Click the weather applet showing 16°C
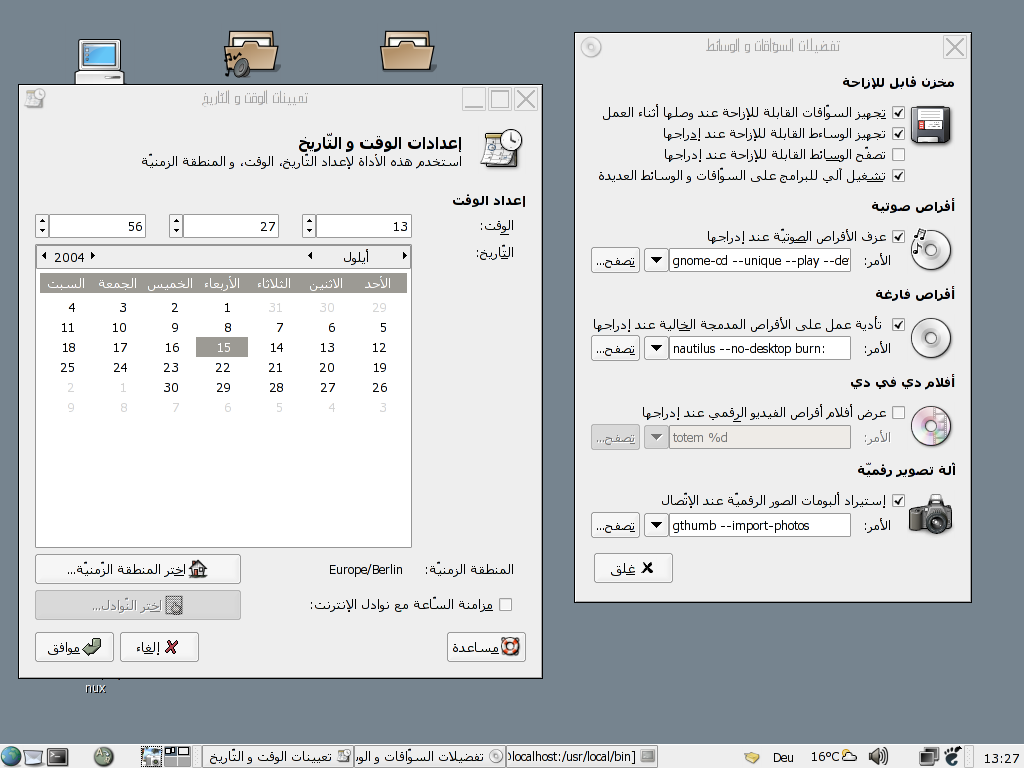The image size is (1024, 768). click(x=837, y=756)
